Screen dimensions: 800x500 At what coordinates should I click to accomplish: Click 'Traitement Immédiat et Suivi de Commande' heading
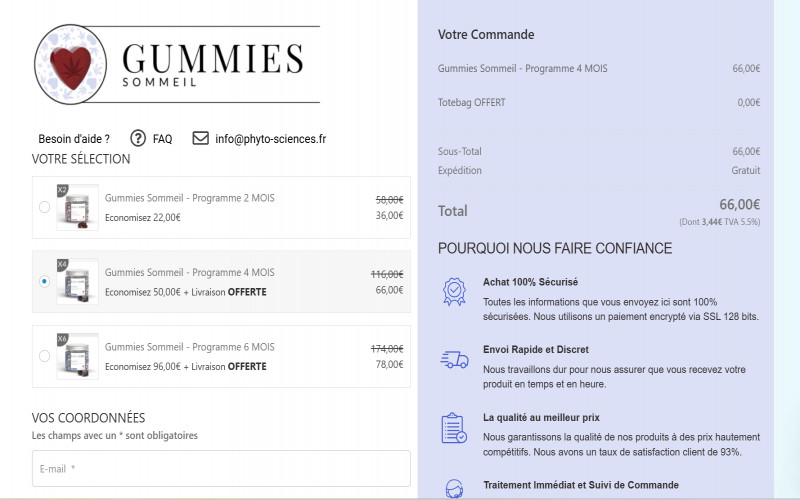click(581, 485)
